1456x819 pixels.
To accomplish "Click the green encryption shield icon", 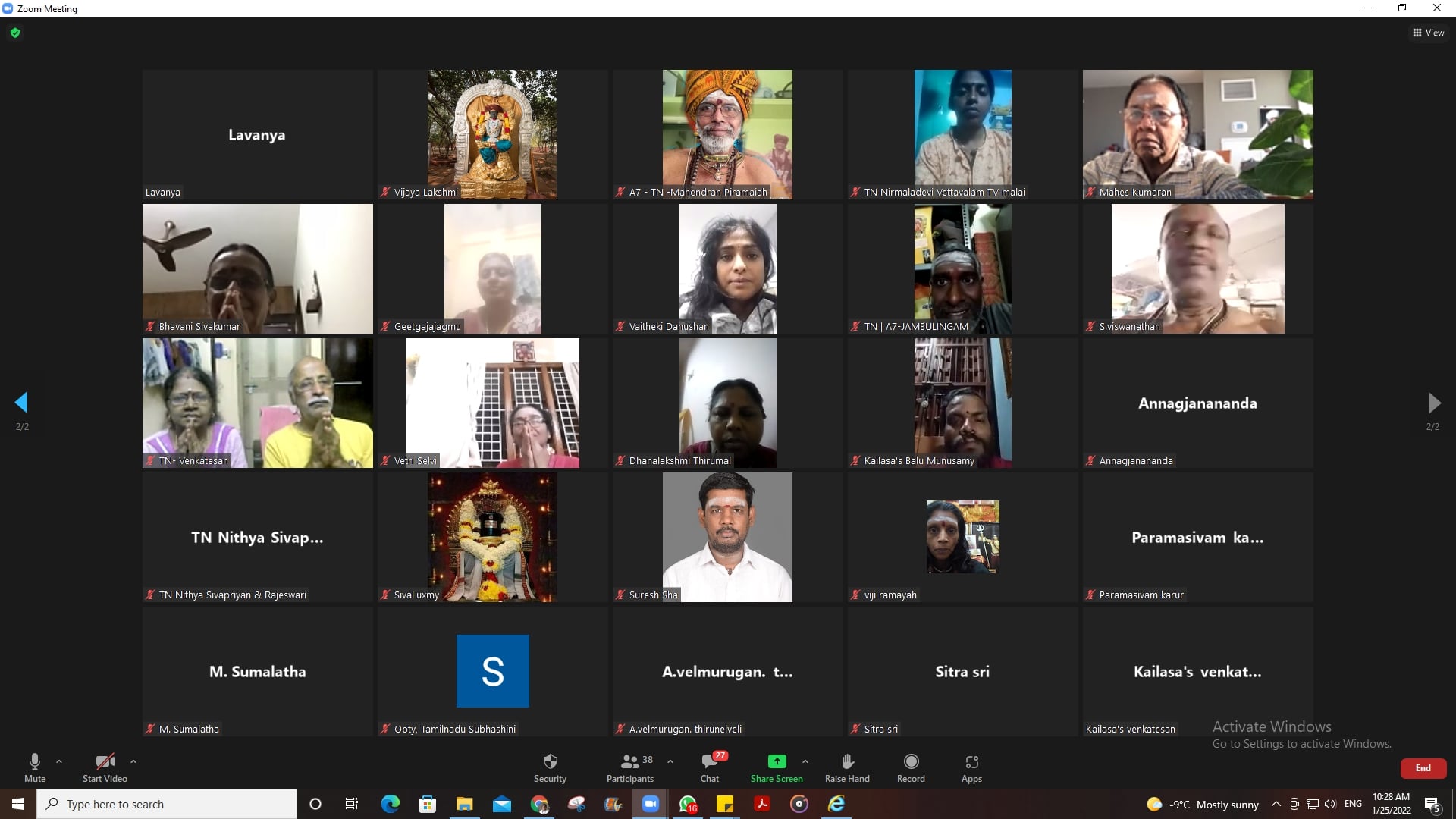I will point(15,33).
